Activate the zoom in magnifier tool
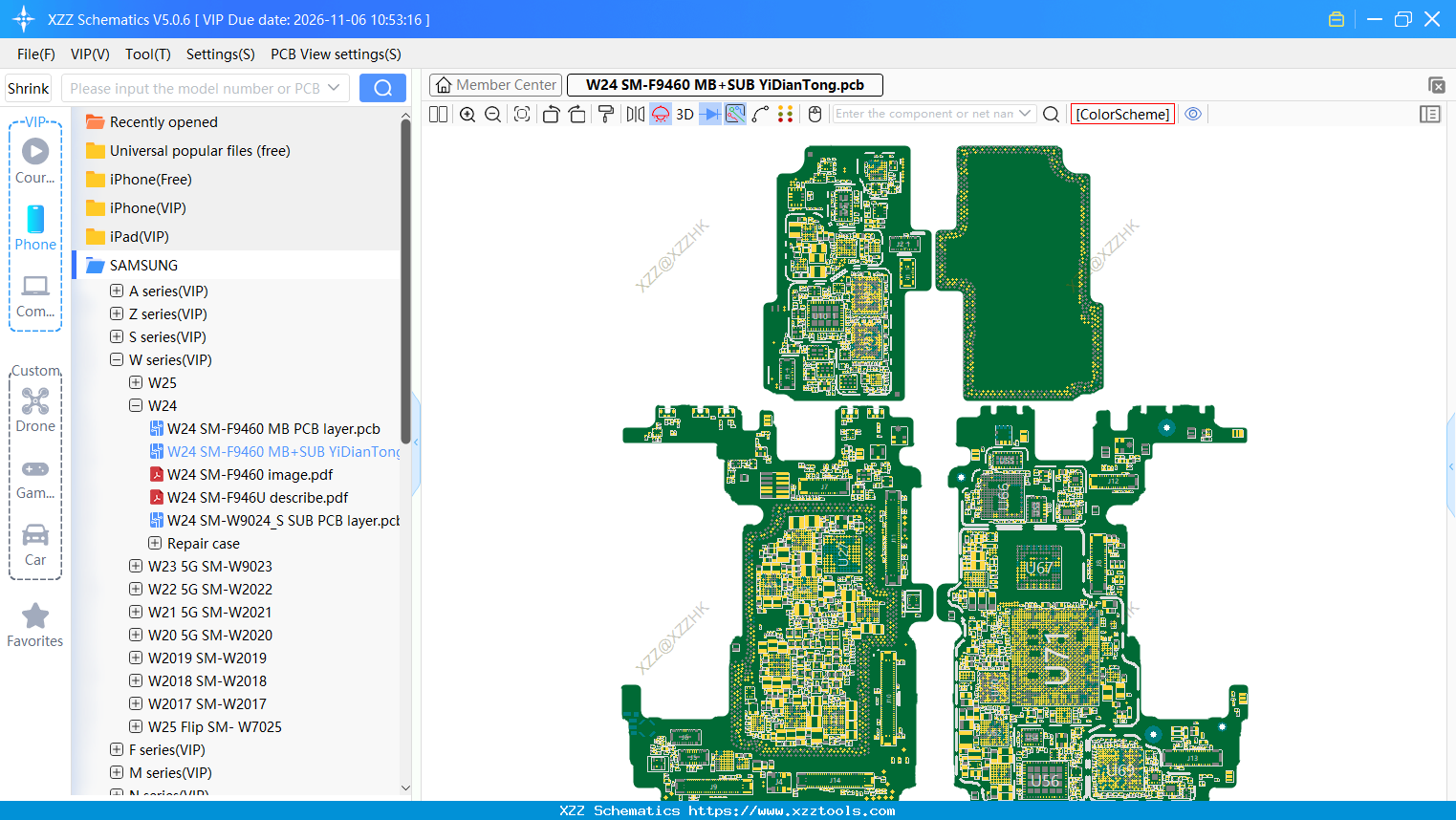Viewport: 1456px width, 820px height. (467, 114)
